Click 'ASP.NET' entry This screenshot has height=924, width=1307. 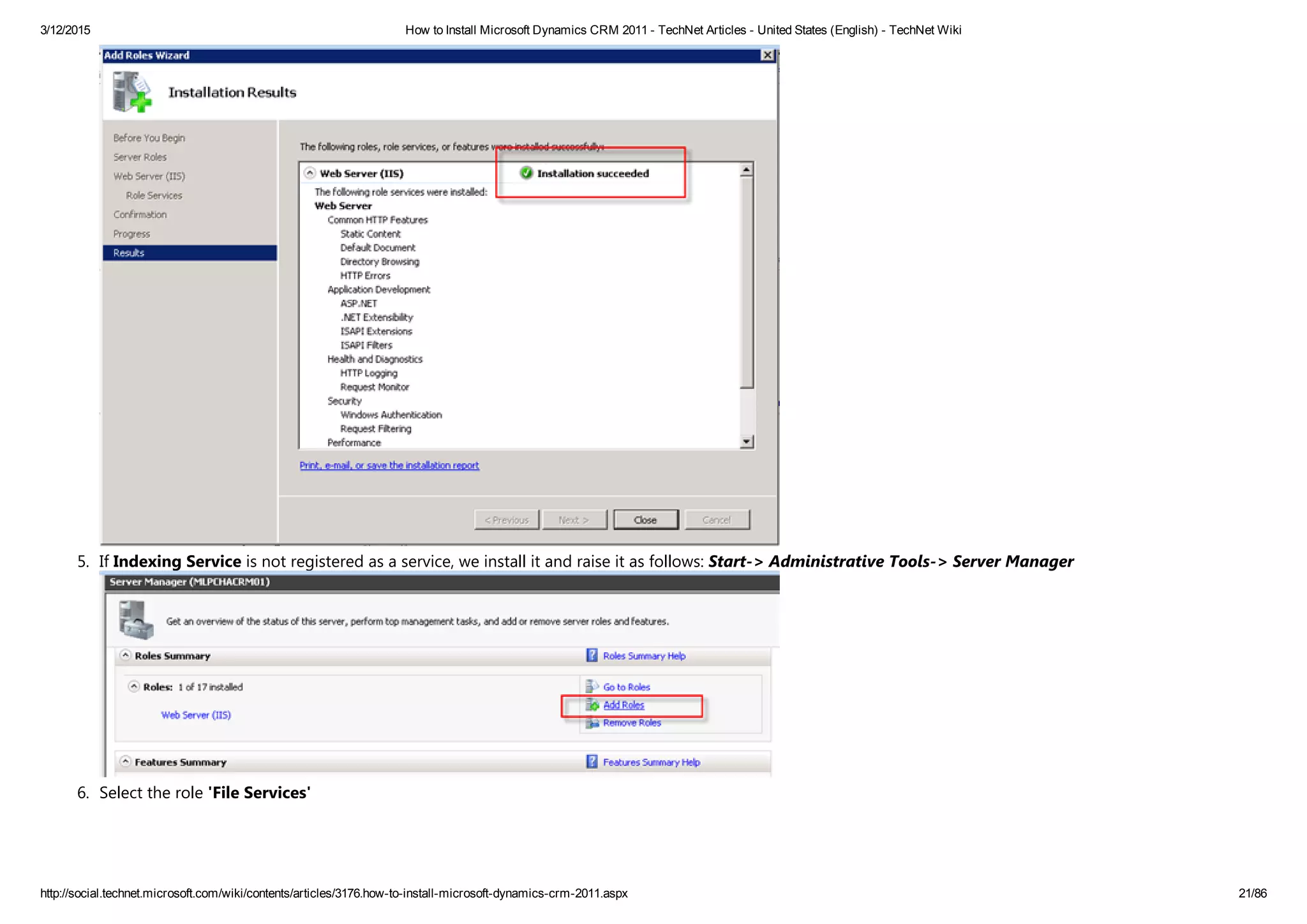pos(359,303)
